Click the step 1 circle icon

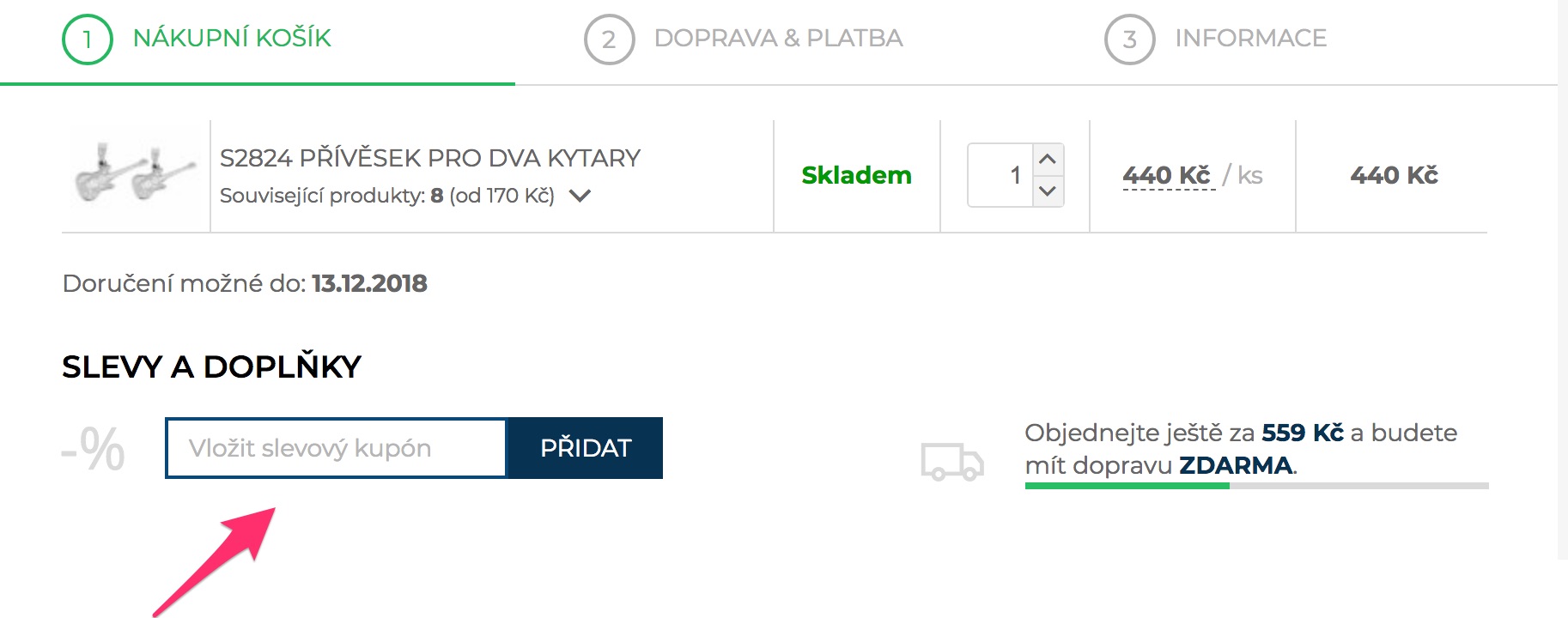(88, 39)
